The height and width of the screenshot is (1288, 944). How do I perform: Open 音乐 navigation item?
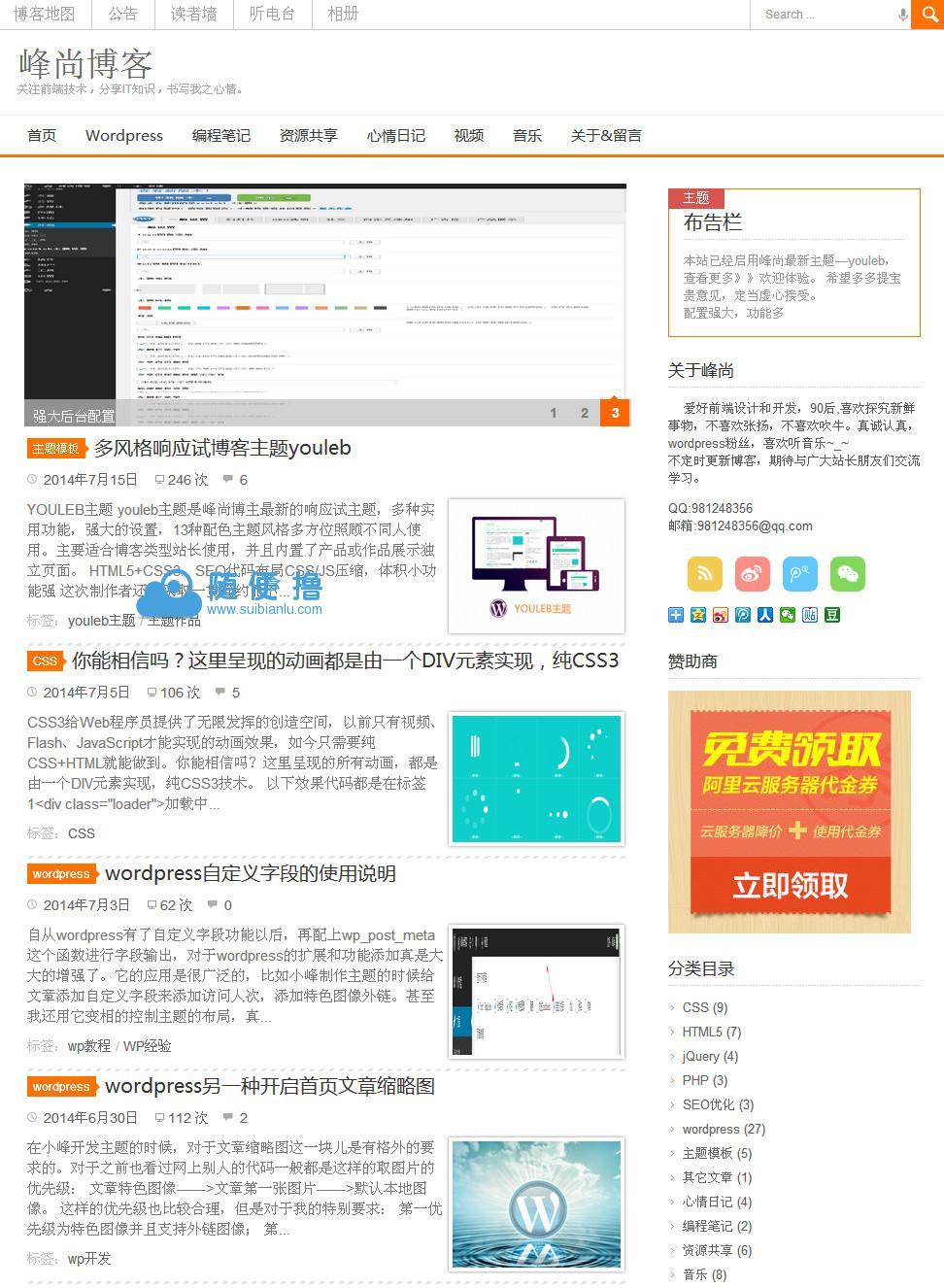pyautogui.click(x=527, y=135)
